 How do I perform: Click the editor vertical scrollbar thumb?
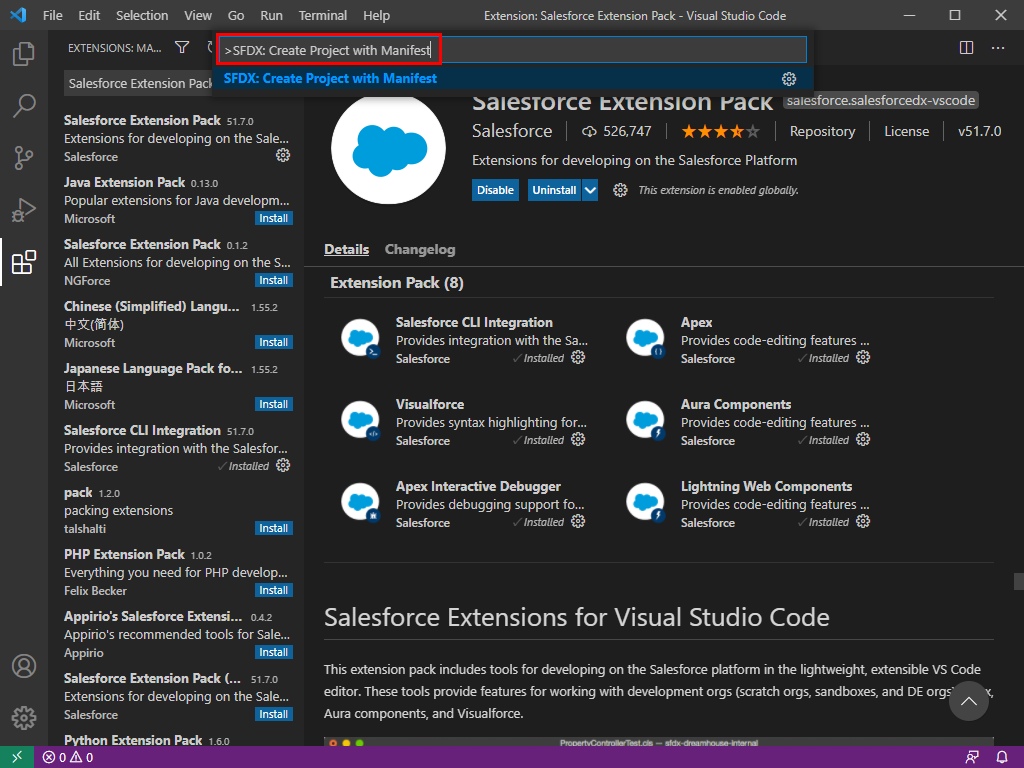pos(1019,581)
